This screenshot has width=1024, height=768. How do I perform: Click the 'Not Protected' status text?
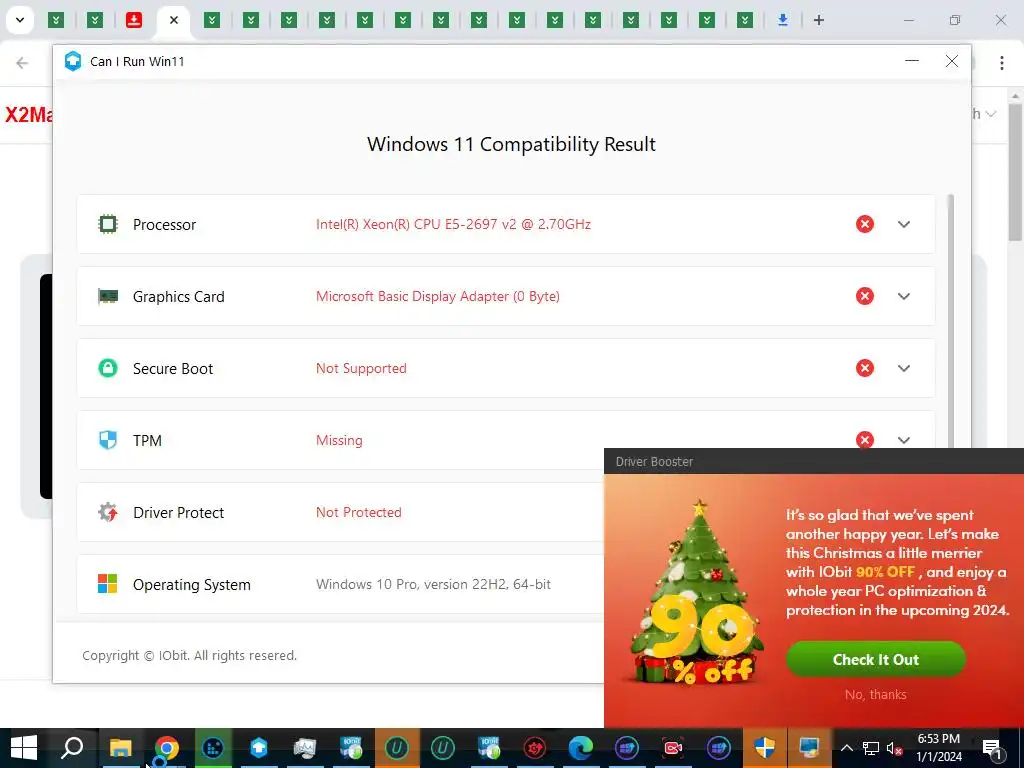tap(359, 512)
